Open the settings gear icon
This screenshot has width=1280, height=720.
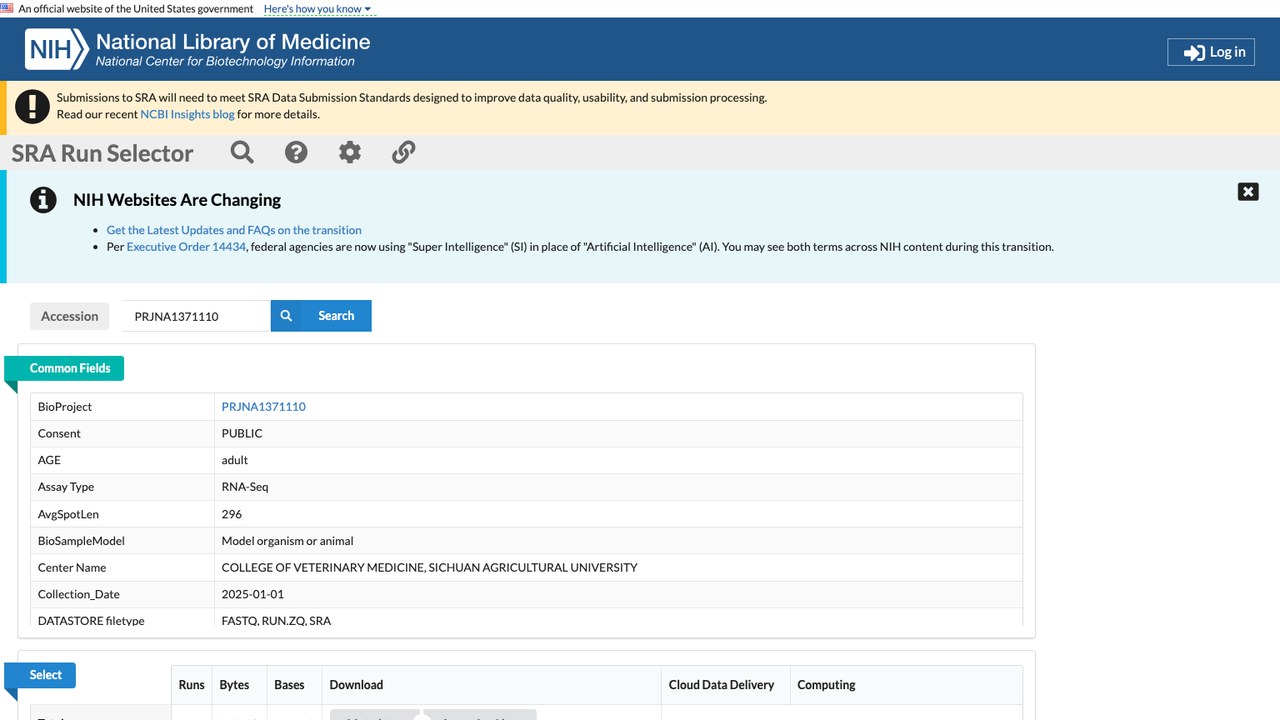point(350,152)
